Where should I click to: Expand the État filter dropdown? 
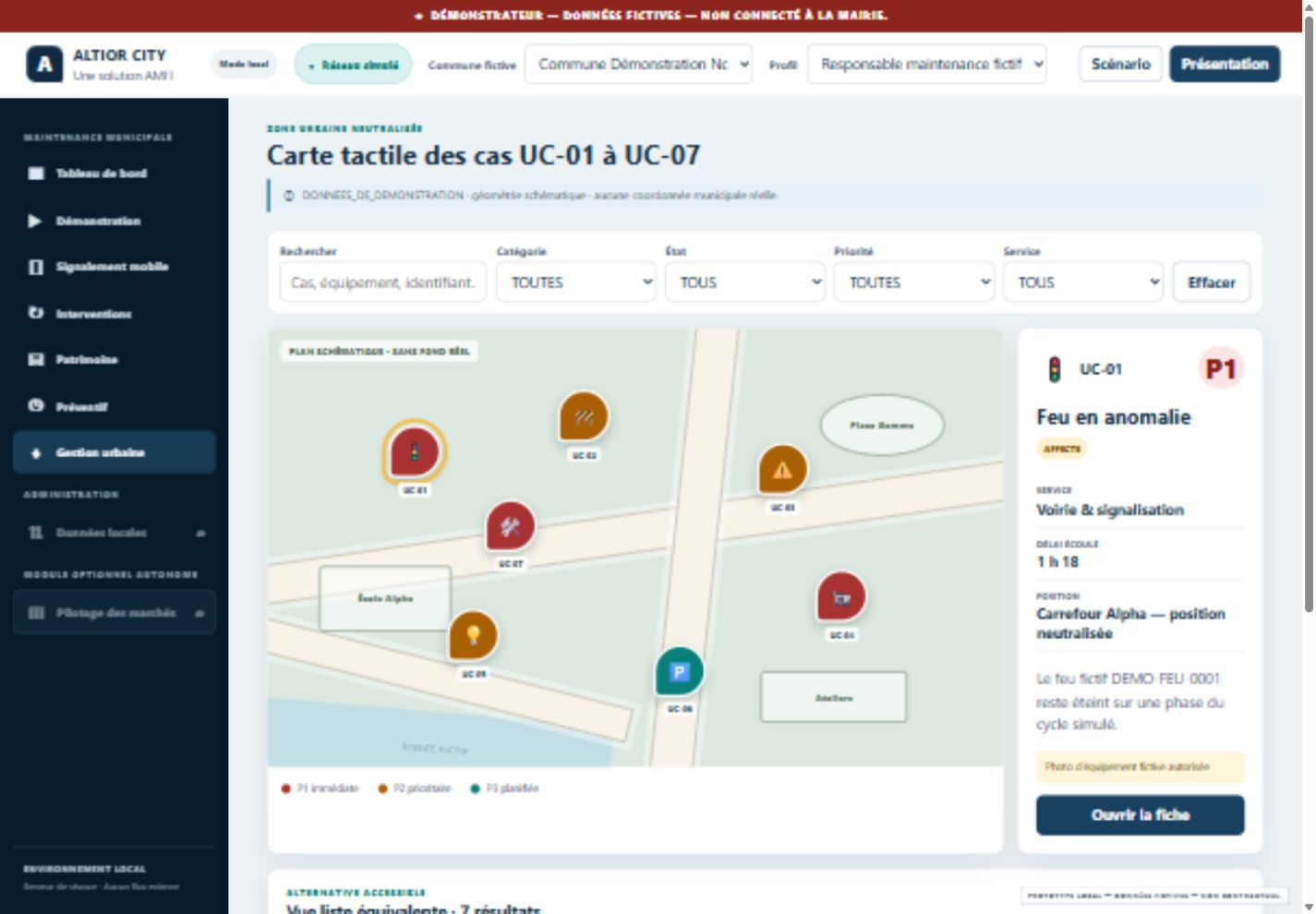click(x=745, y=283)
